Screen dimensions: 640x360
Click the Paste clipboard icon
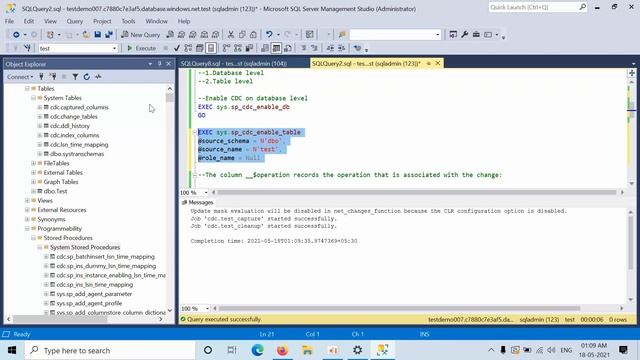coord(253,35)
